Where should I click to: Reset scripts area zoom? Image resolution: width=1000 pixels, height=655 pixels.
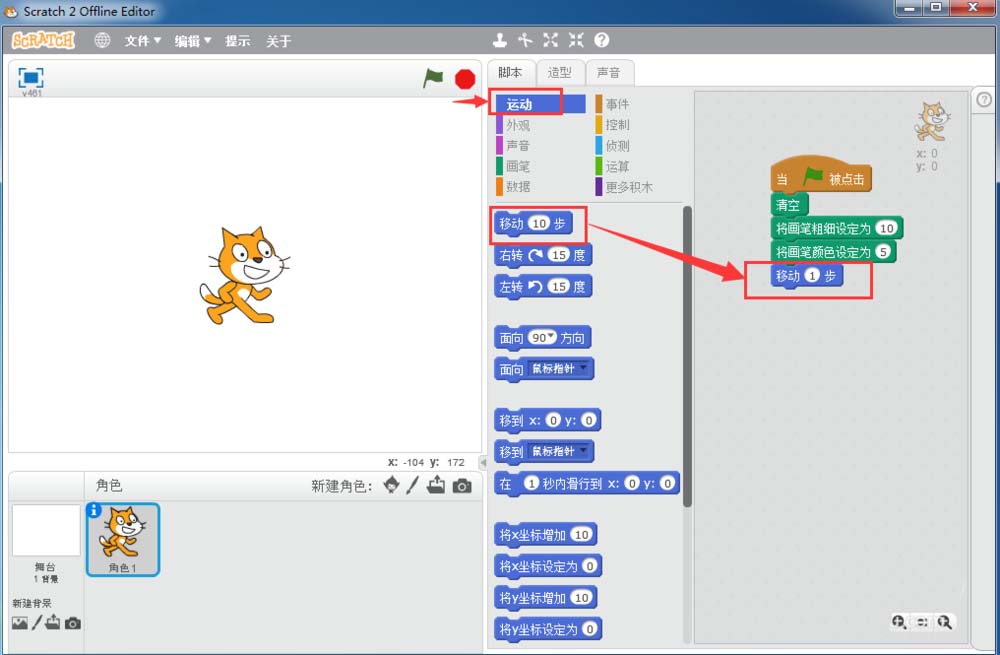[x=922, y=622]
